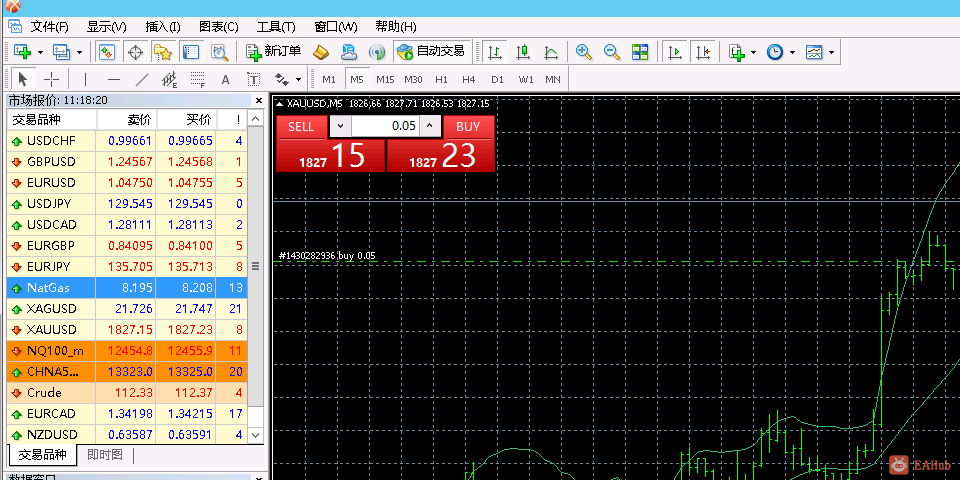Switch chart to candlestick display

(523, 51)
